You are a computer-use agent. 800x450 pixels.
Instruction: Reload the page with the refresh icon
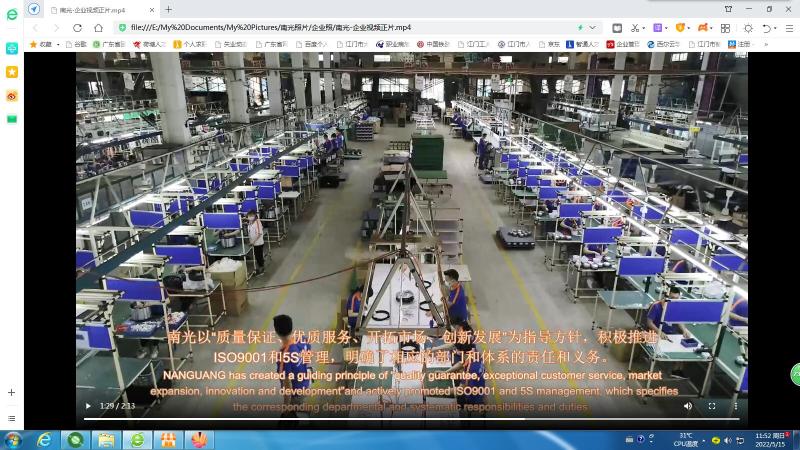(x=77, y=28)
